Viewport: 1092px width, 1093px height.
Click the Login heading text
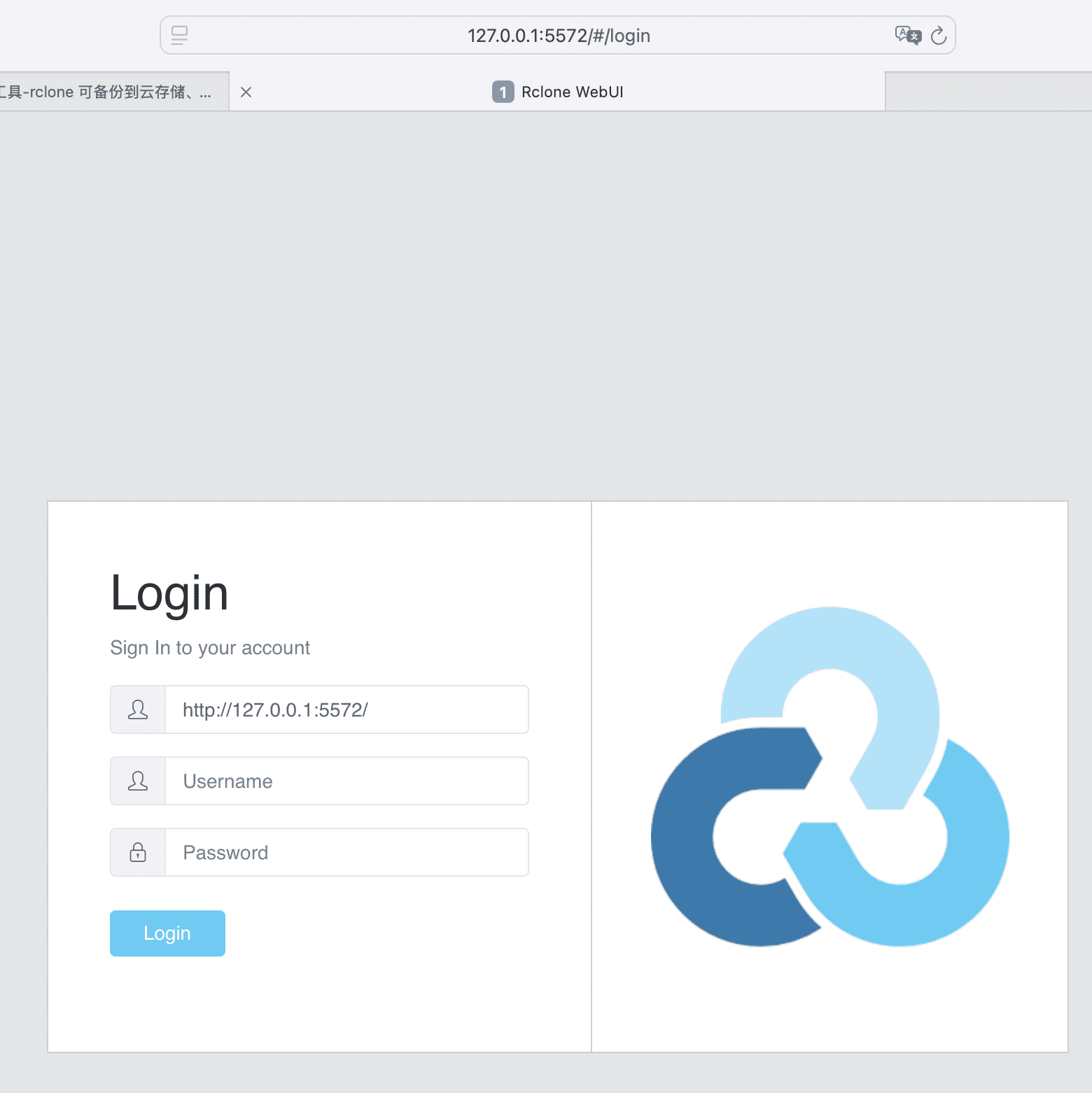(x=169, y=593)
